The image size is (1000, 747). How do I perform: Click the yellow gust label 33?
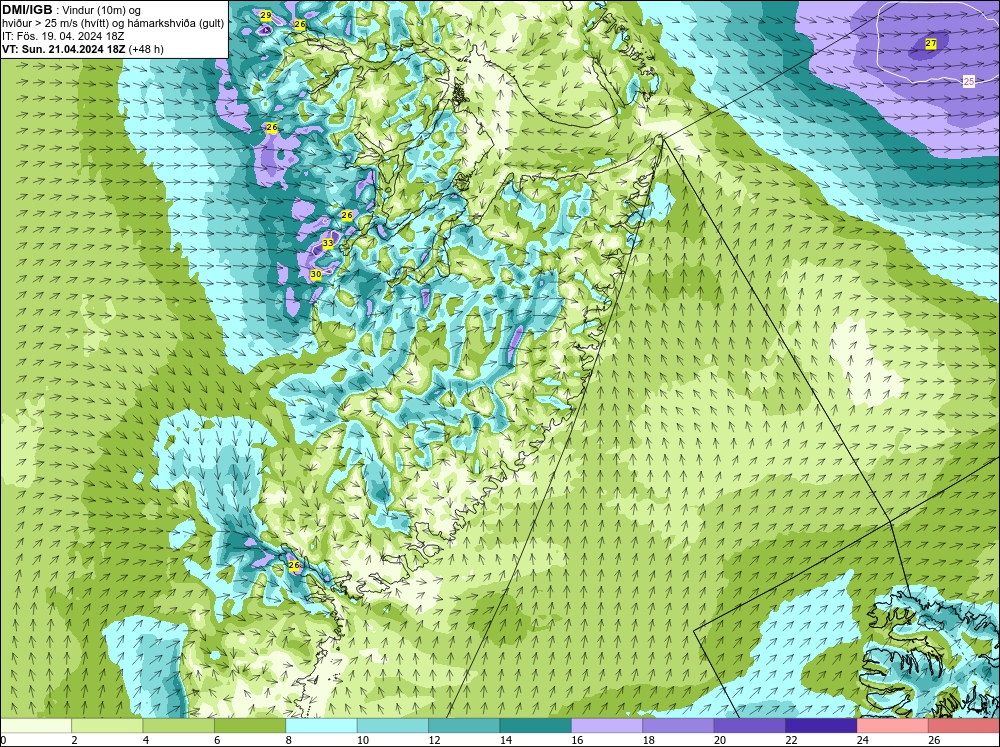pos(328,243)
